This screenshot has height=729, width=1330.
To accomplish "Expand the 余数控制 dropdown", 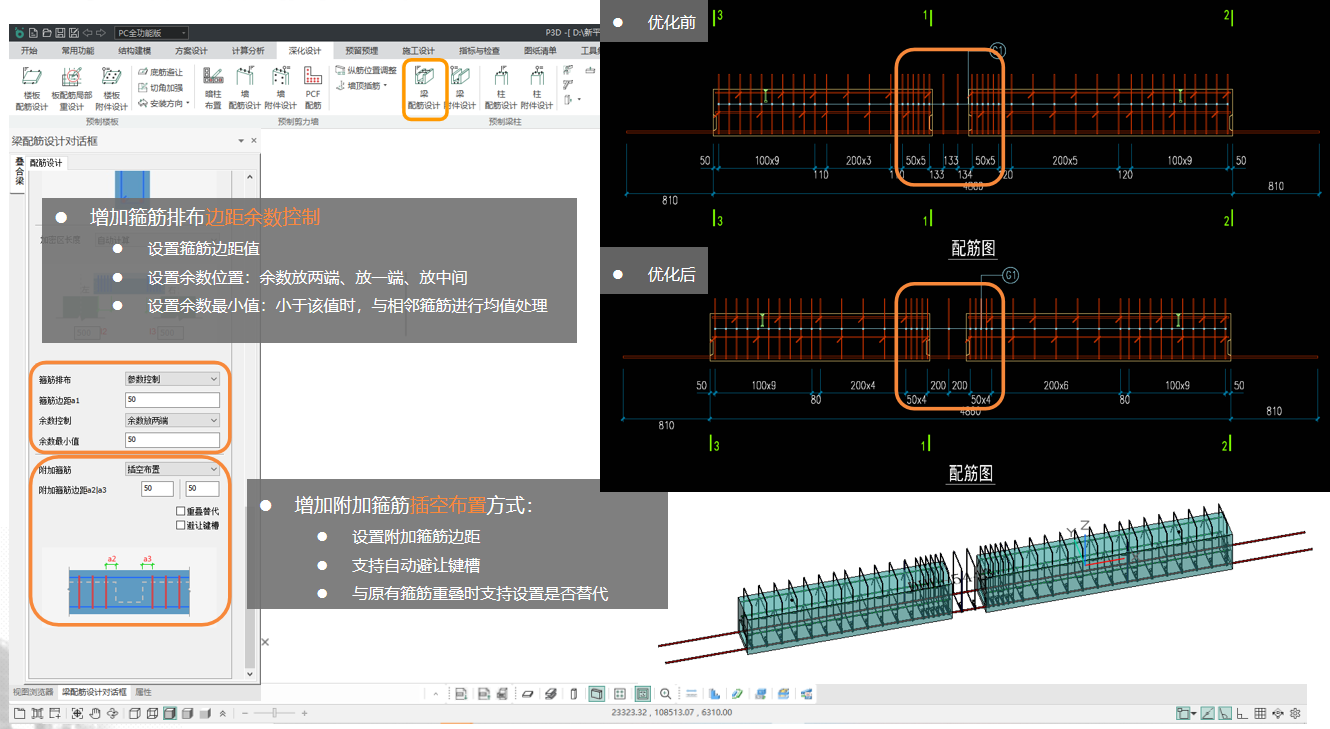I will coord(171,420).
